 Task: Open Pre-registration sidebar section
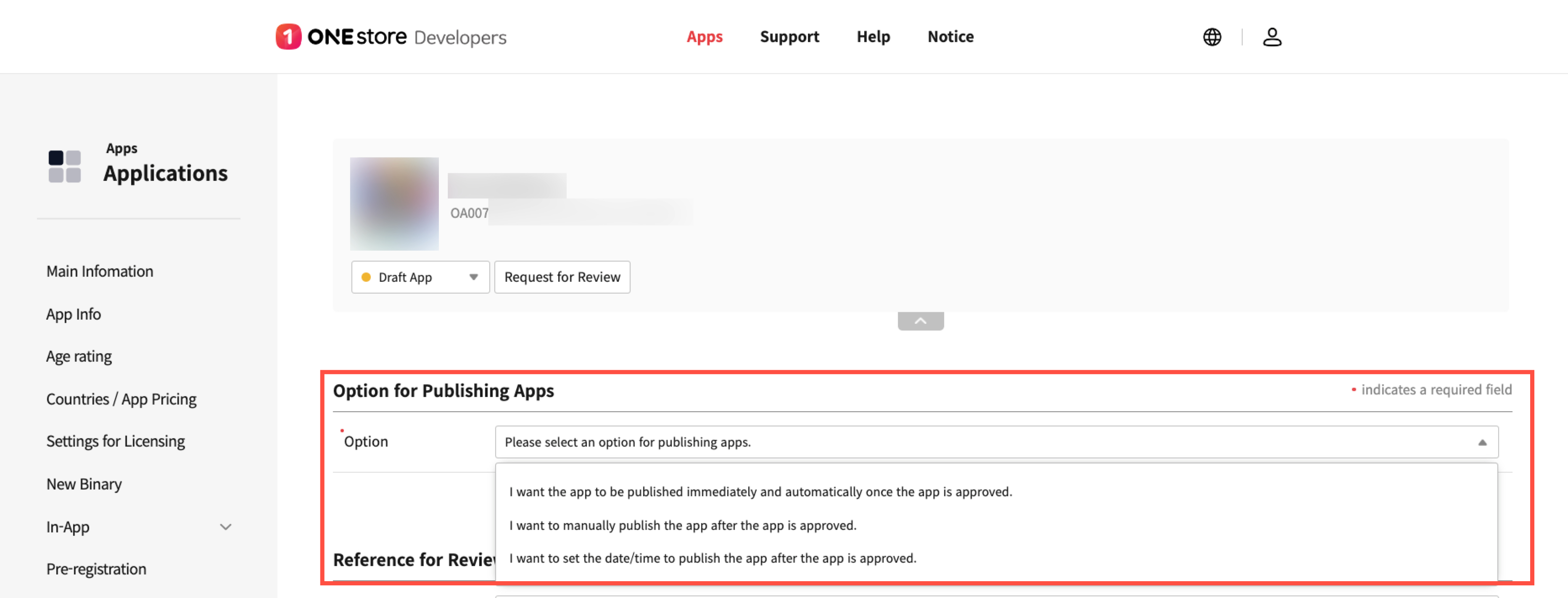click(x=96, y=569)
